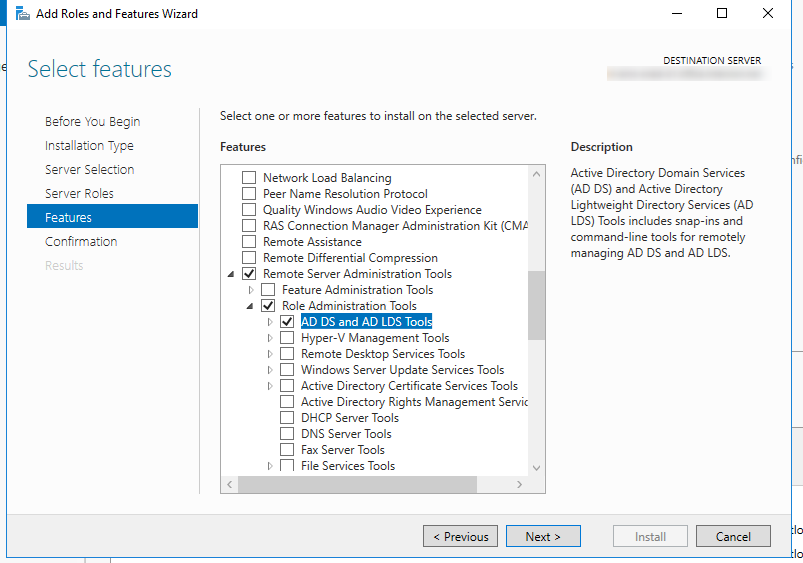803x563 pixels.
Task: Expand the Feature Administration Tools node
Action: coord(251,290)
